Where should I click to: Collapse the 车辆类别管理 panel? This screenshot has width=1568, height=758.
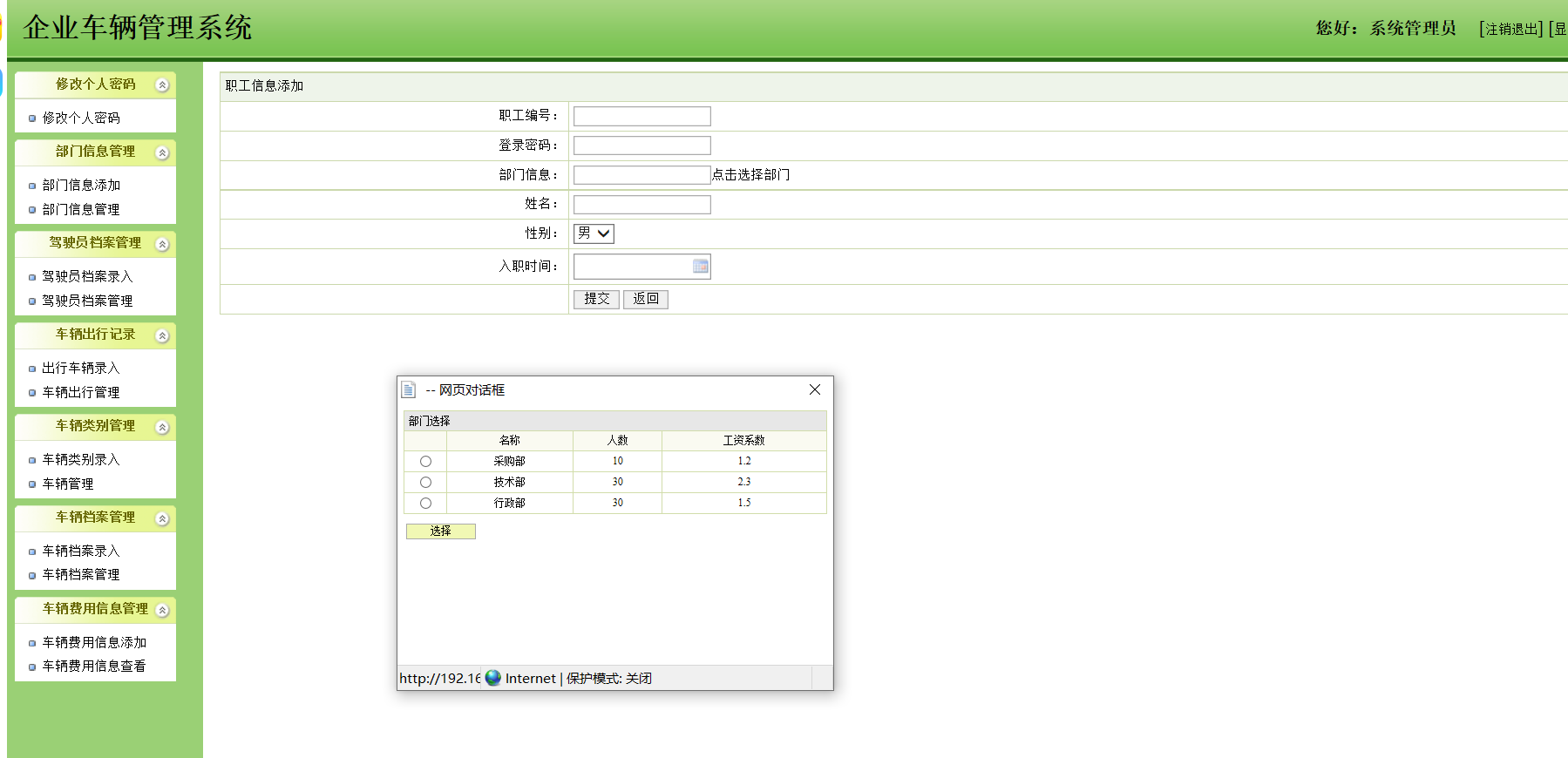point(162,427)
